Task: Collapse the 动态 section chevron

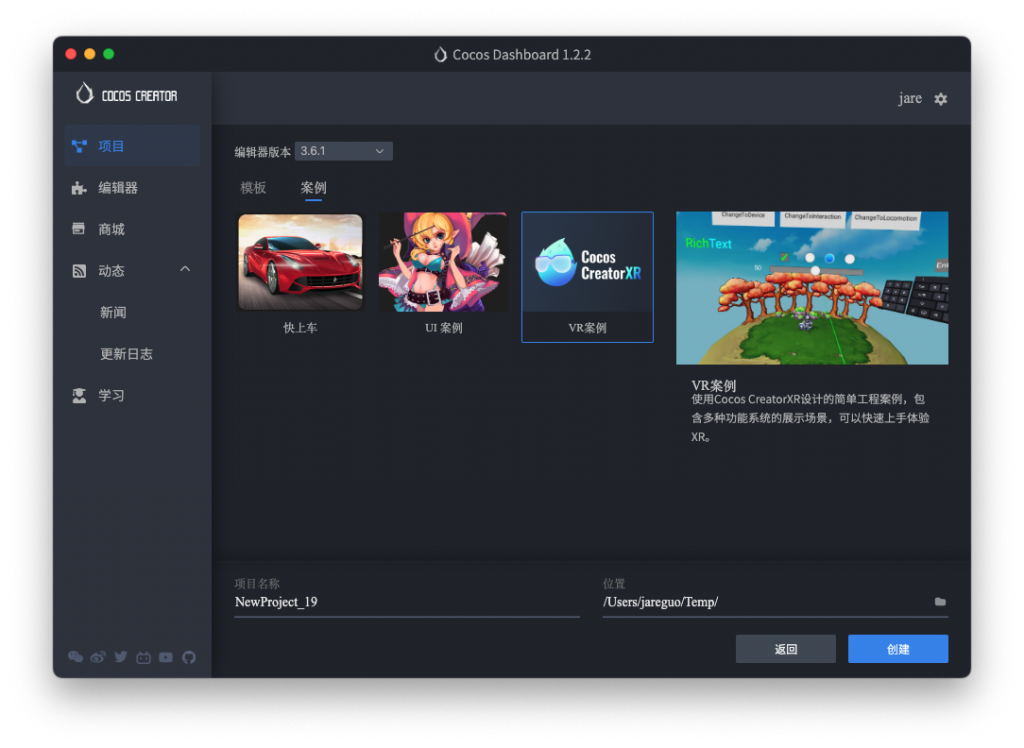Action: (185, 269)
